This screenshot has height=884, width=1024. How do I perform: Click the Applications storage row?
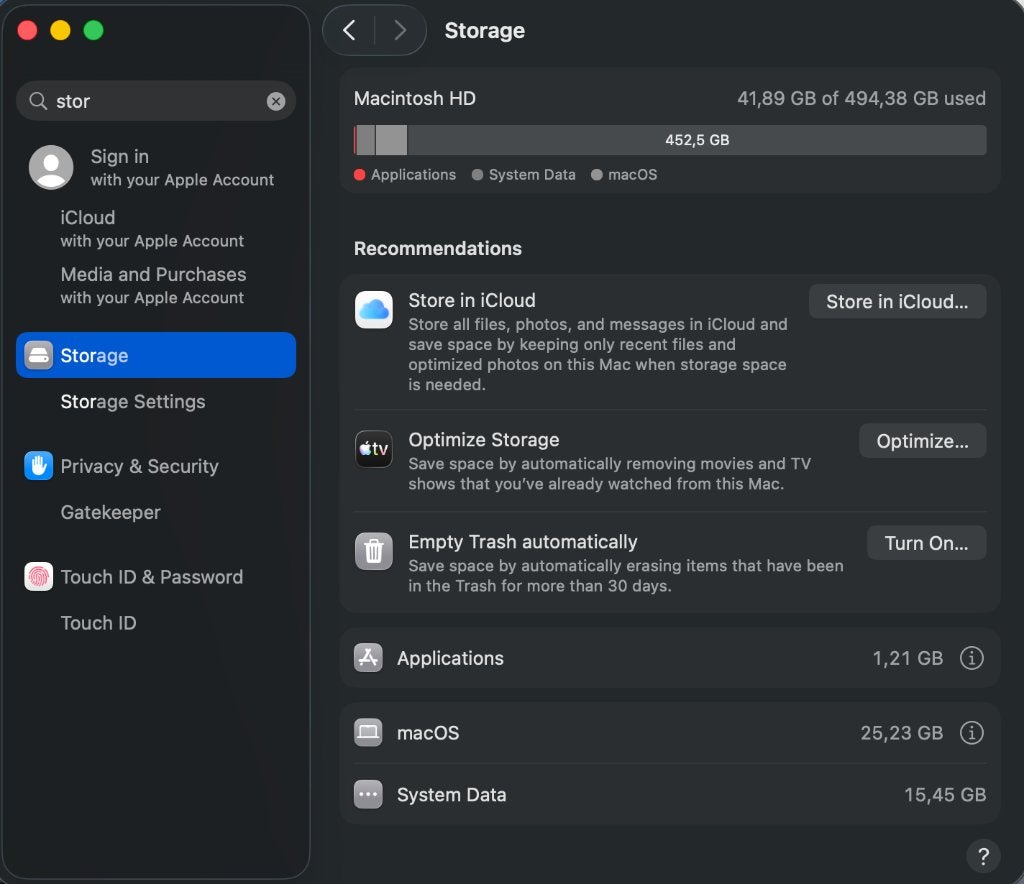[670, 658]
